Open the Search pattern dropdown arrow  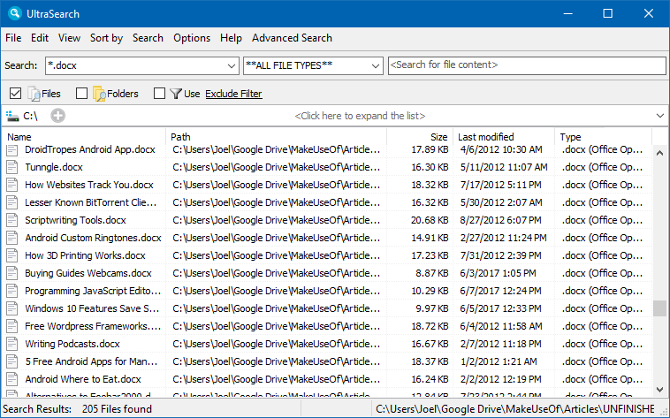[231, 66]
